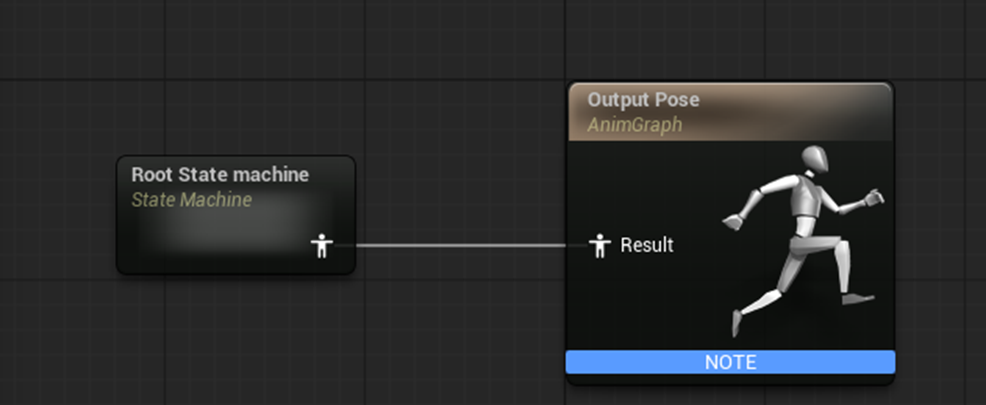Click the "State Machine" subtitle text
Screen dimensions: 986x405
click(192, 200)
